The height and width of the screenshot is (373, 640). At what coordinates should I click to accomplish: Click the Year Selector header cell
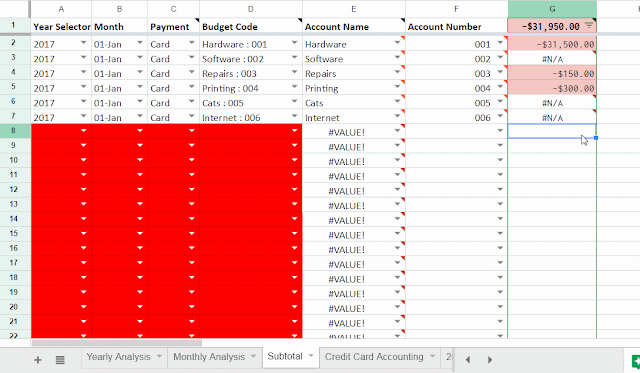coord(61,27)
